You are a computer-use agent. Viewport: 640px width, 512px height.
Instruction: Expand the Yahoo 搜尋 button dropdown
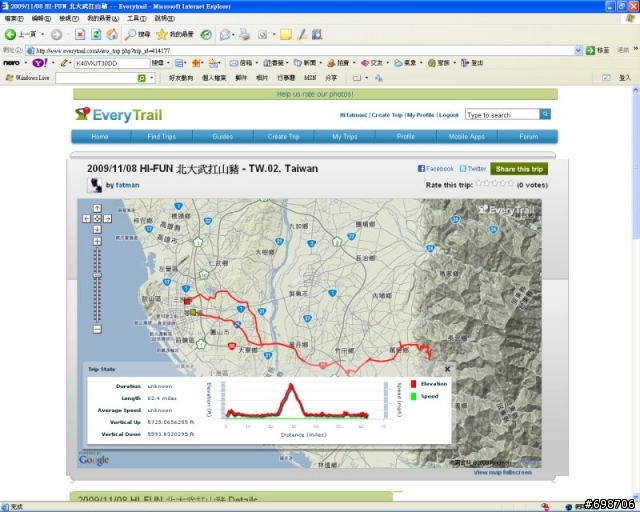coord(168,63)
